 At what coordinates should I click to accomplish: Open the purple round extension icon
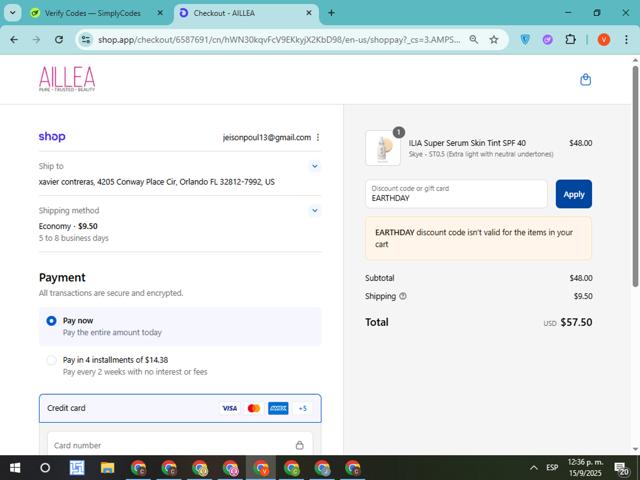[x=547, y=40]
